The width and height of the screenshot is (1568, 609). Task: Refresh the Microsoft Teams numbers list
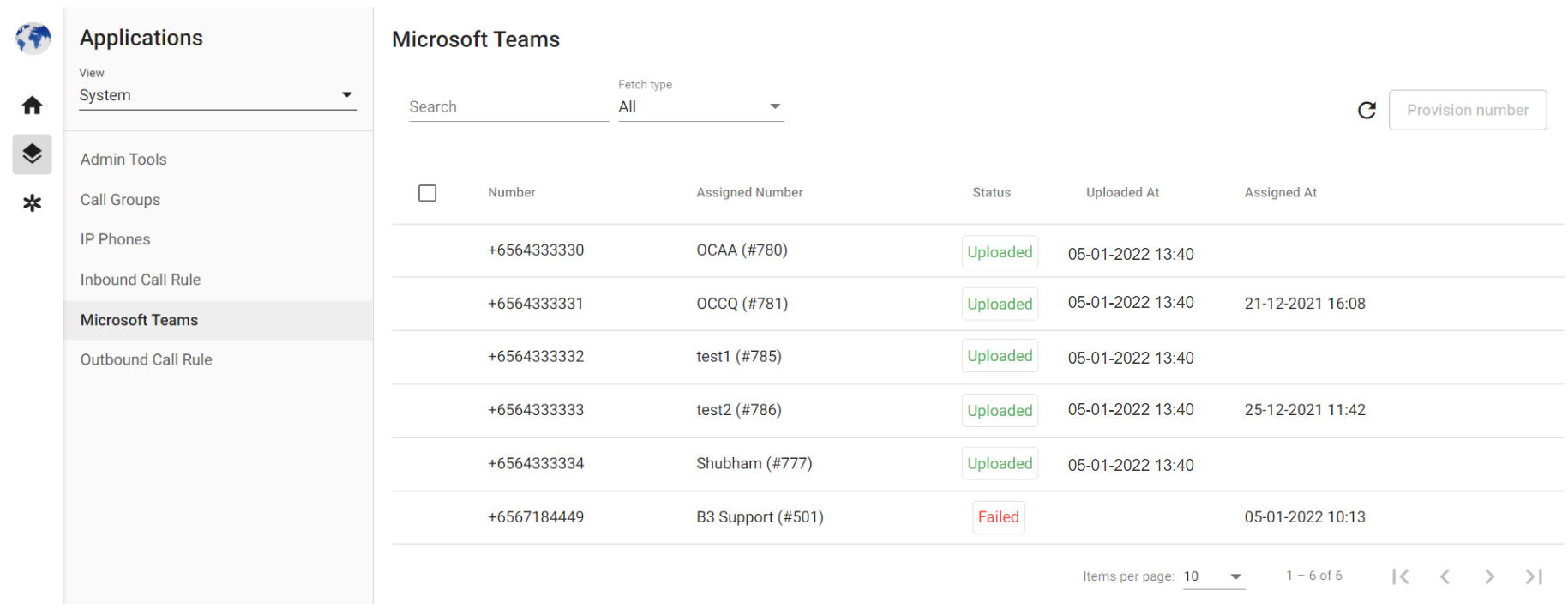1367,110
